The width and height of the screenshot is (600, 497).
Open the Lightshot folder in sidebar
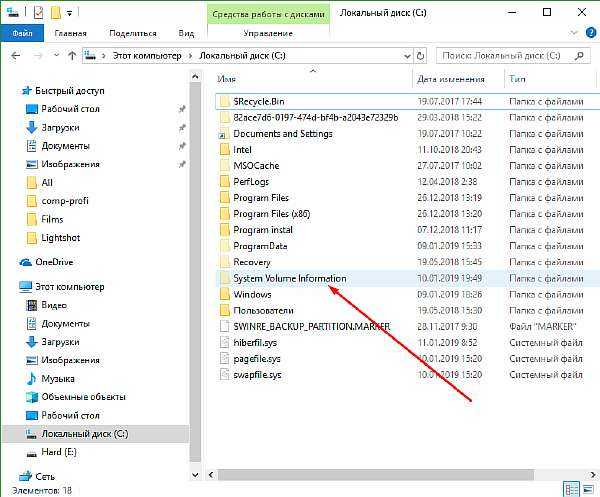[60, 238]
